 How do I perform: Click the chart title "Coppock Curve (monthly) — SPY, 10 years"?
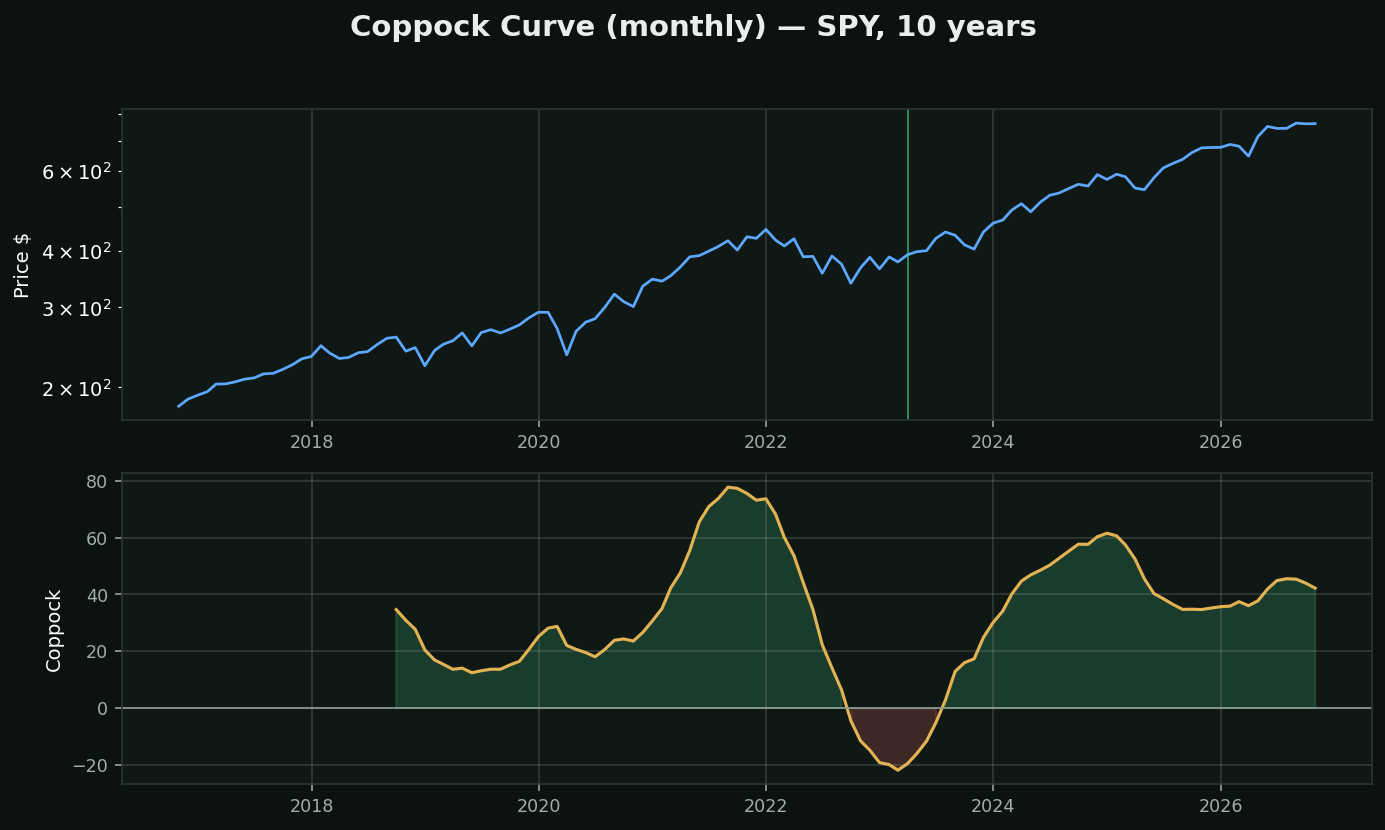pos(693,27)
